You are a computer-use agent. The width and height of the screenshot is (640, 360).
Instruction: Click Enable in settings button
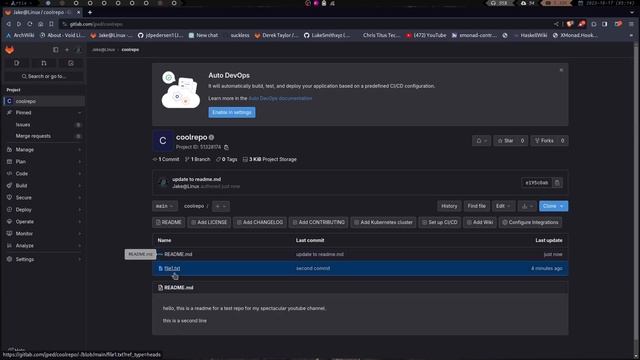[x=232, y=113]
